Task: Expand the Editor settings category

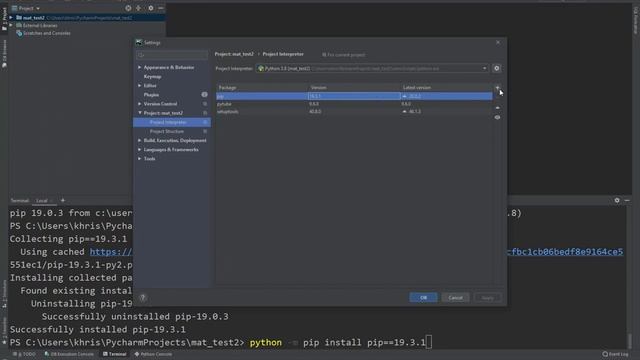Action: [x=140, y=86]
